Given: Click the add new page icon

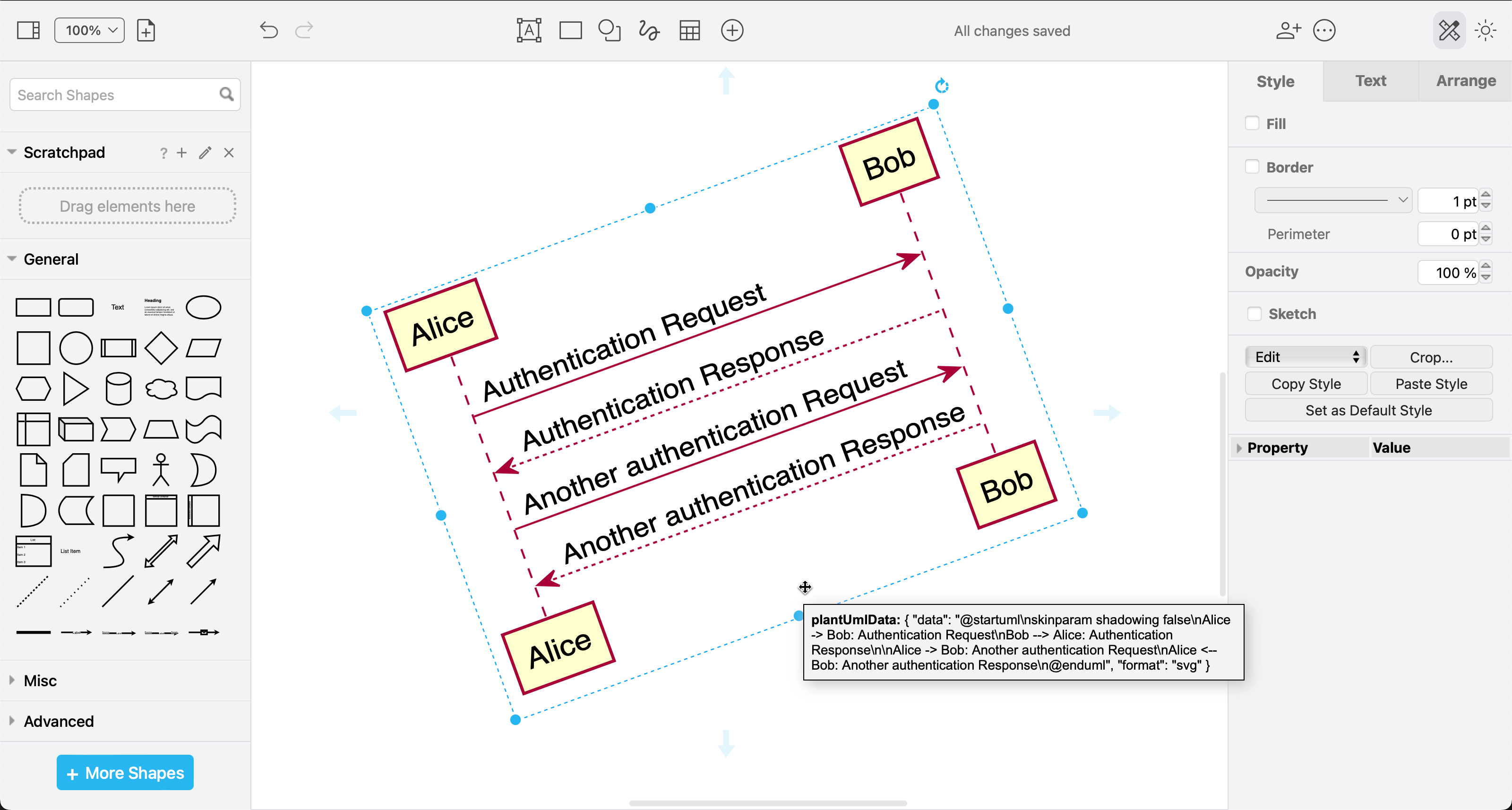Looking at the screenshot, I should click(x=146, y=30).
